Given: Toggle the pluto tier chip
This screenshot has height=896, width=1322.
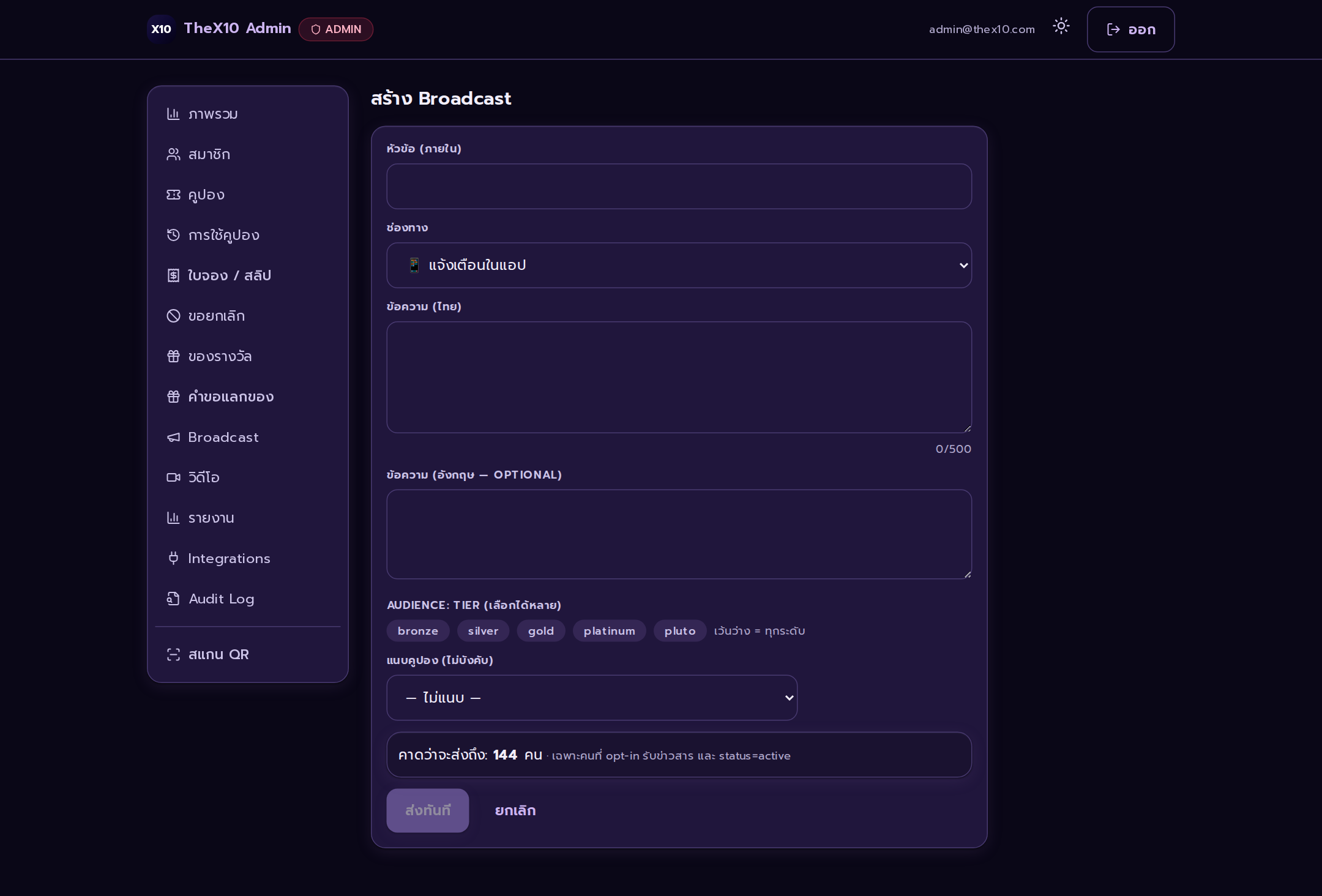Looking at the screenshot, I should [680, 631].
